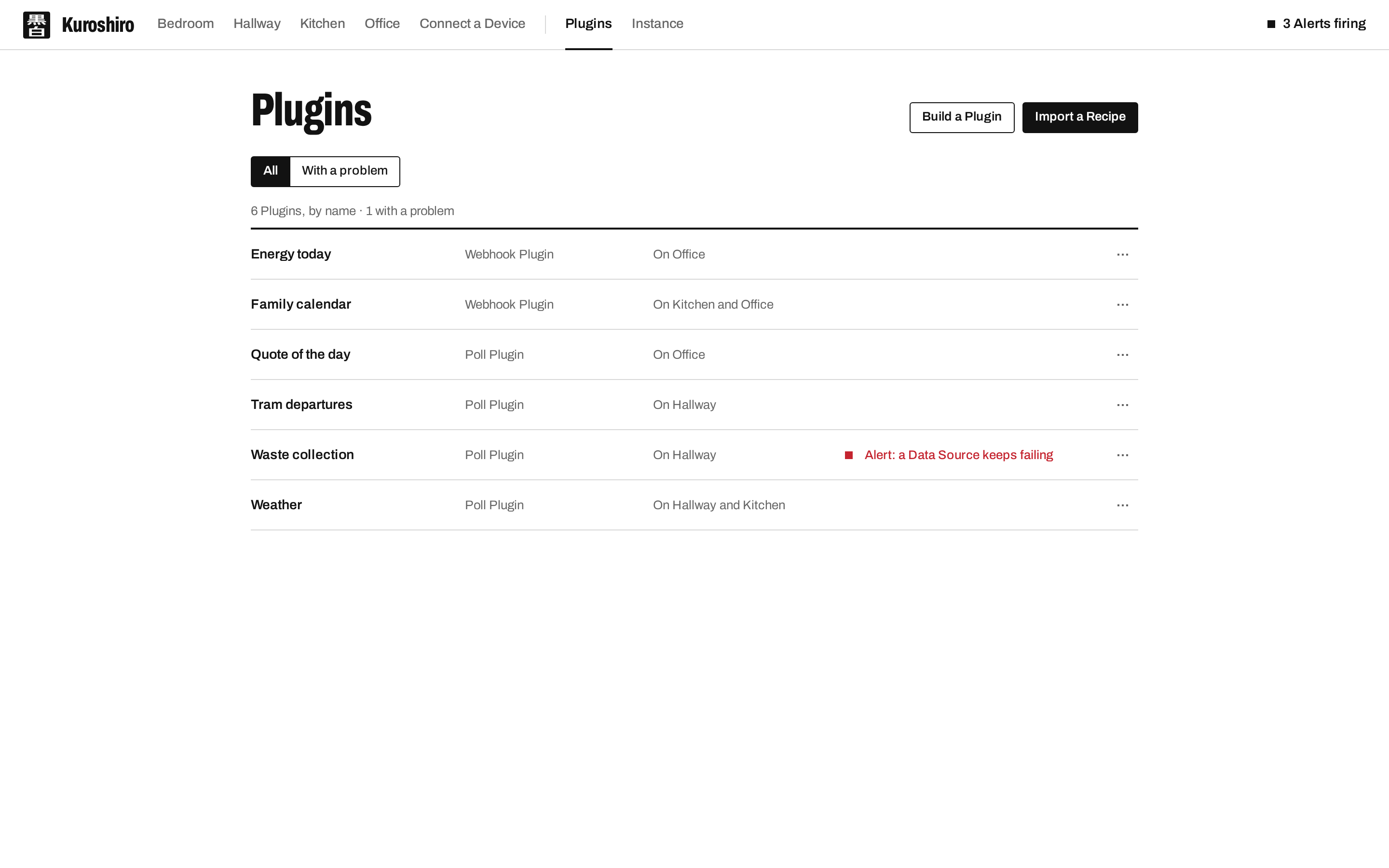Select the Plugins tab
This screenshot has height=868, width=1389.
click(588, 24)
